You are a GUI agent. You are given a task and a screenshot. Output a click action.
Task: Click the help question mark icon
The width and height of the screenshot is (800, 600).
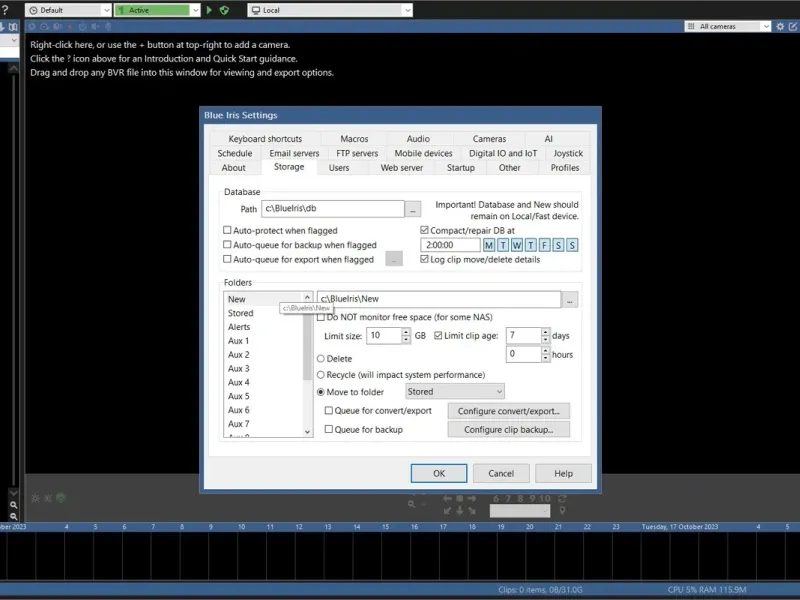pos(5,10)
